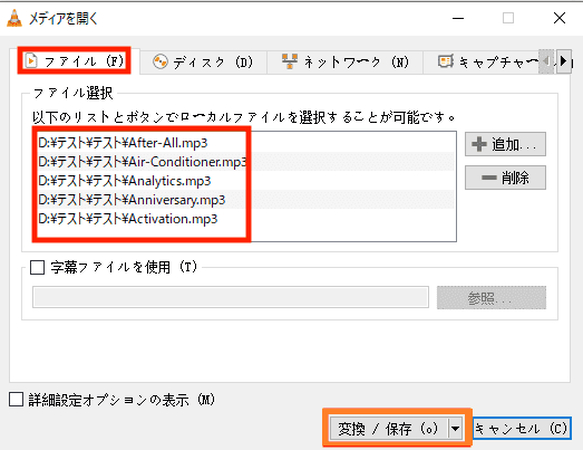Screen dimensions: 583x450
Task: Select Analytics.mp3 in the file list
Action: click(245, 181)
